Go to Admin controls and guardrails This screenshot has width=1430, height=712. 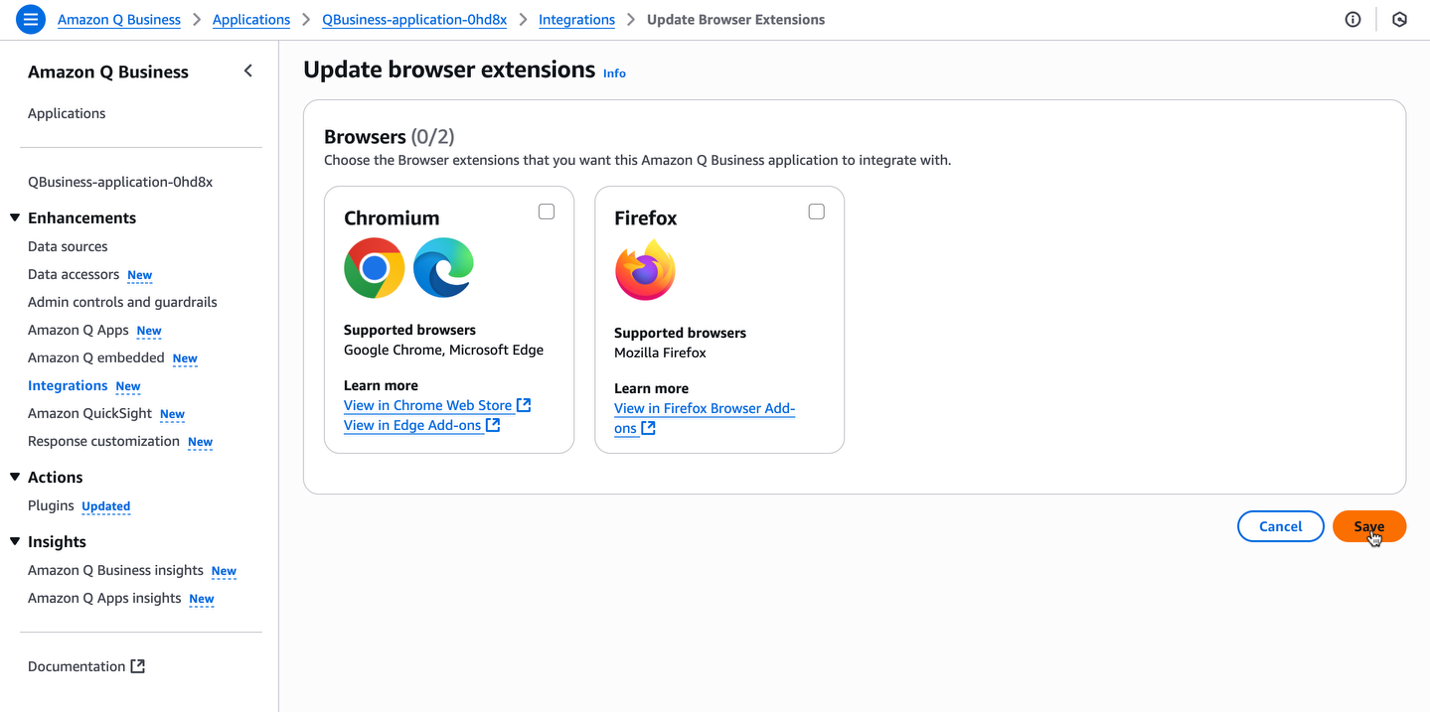click(x=122, y=302)
